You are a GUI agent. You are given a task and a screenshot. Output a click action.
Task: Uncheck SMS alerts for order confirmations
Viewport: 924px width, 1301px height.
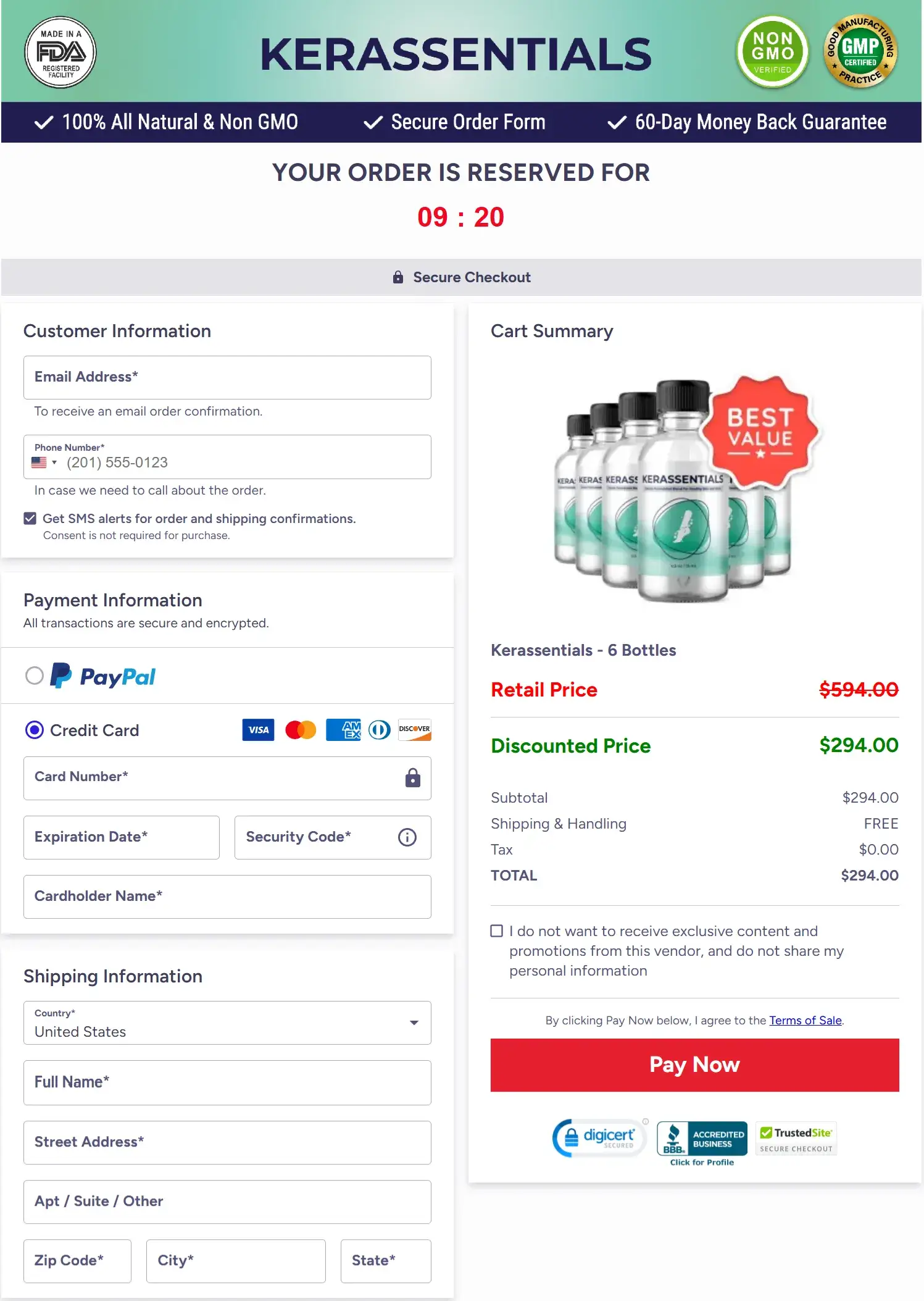(x=29, y=518)
